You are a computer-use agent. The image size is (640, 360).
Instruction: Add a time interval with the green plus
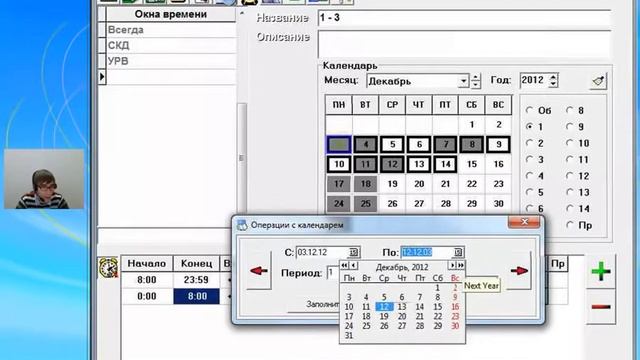(x=601, y=271)
